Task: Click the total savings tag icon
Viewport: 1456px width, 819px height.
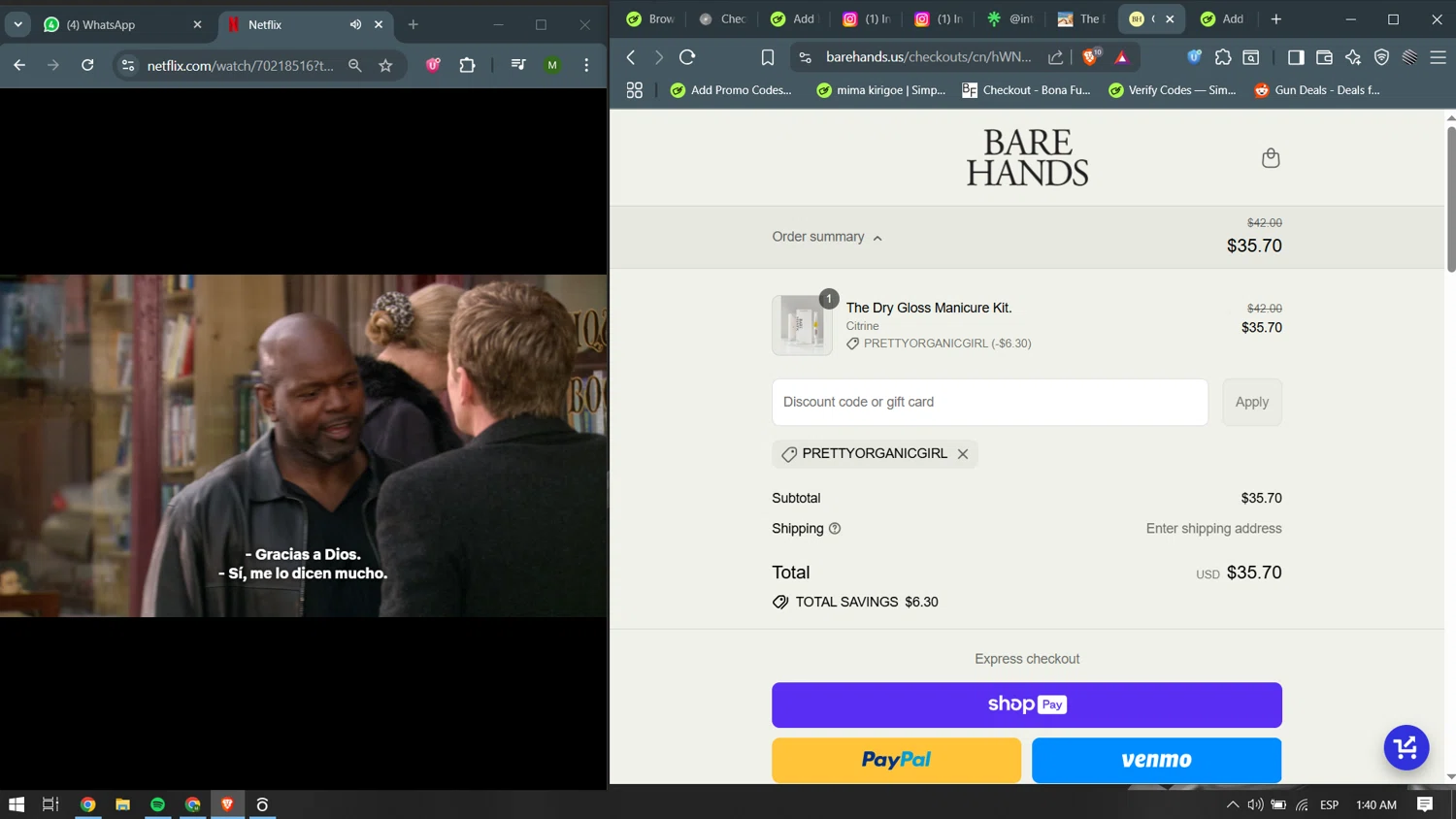Action: [780, 602]
